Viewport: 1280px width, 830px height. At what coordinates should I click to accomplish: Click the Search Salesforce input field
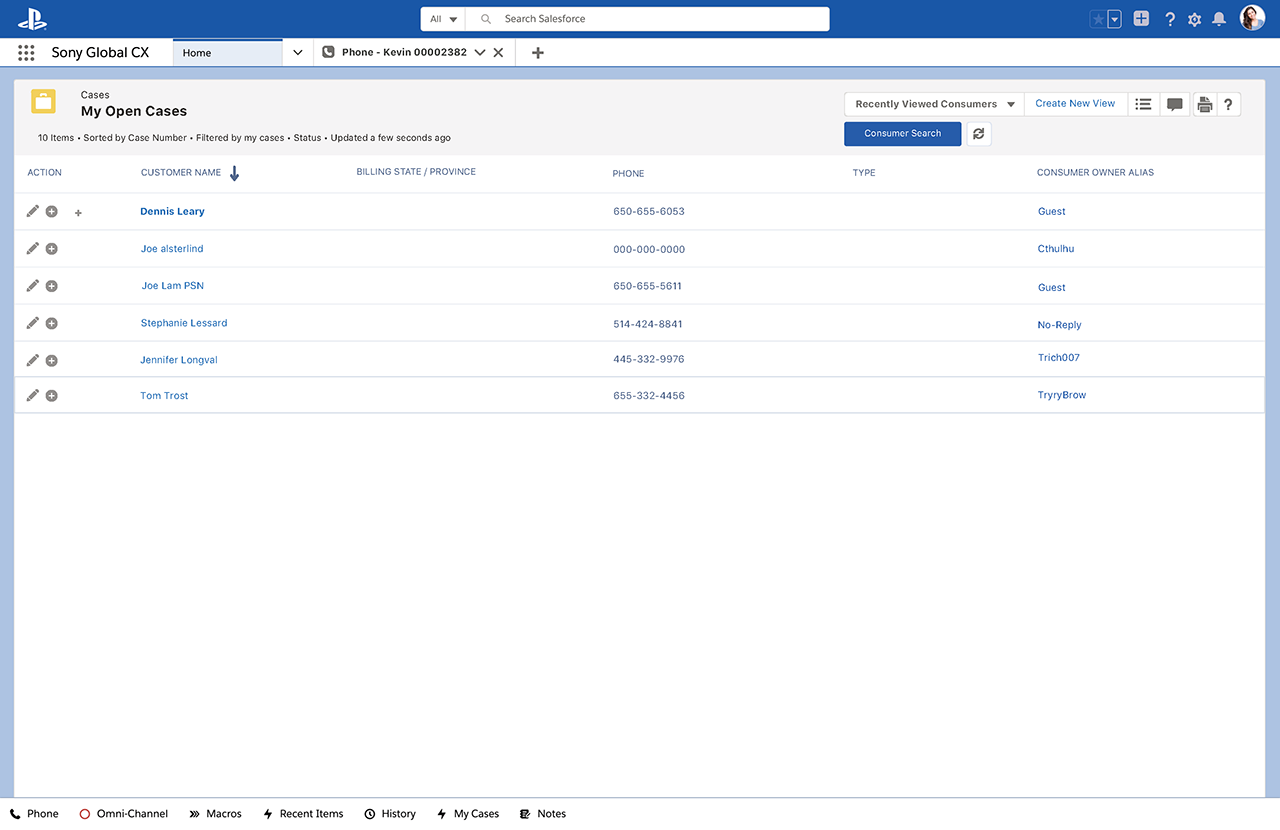point(660,19)
